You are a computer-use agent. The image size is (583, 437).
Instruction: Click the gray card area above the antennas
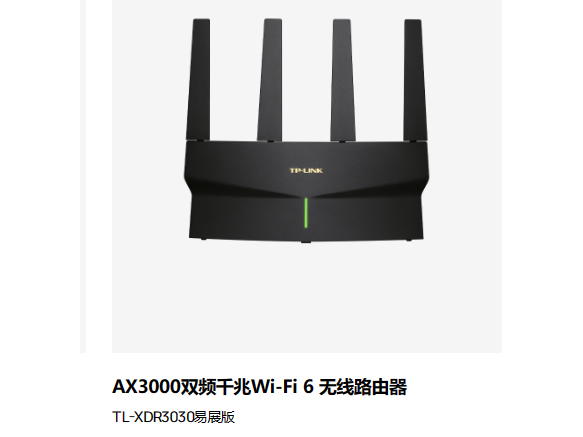307,8
